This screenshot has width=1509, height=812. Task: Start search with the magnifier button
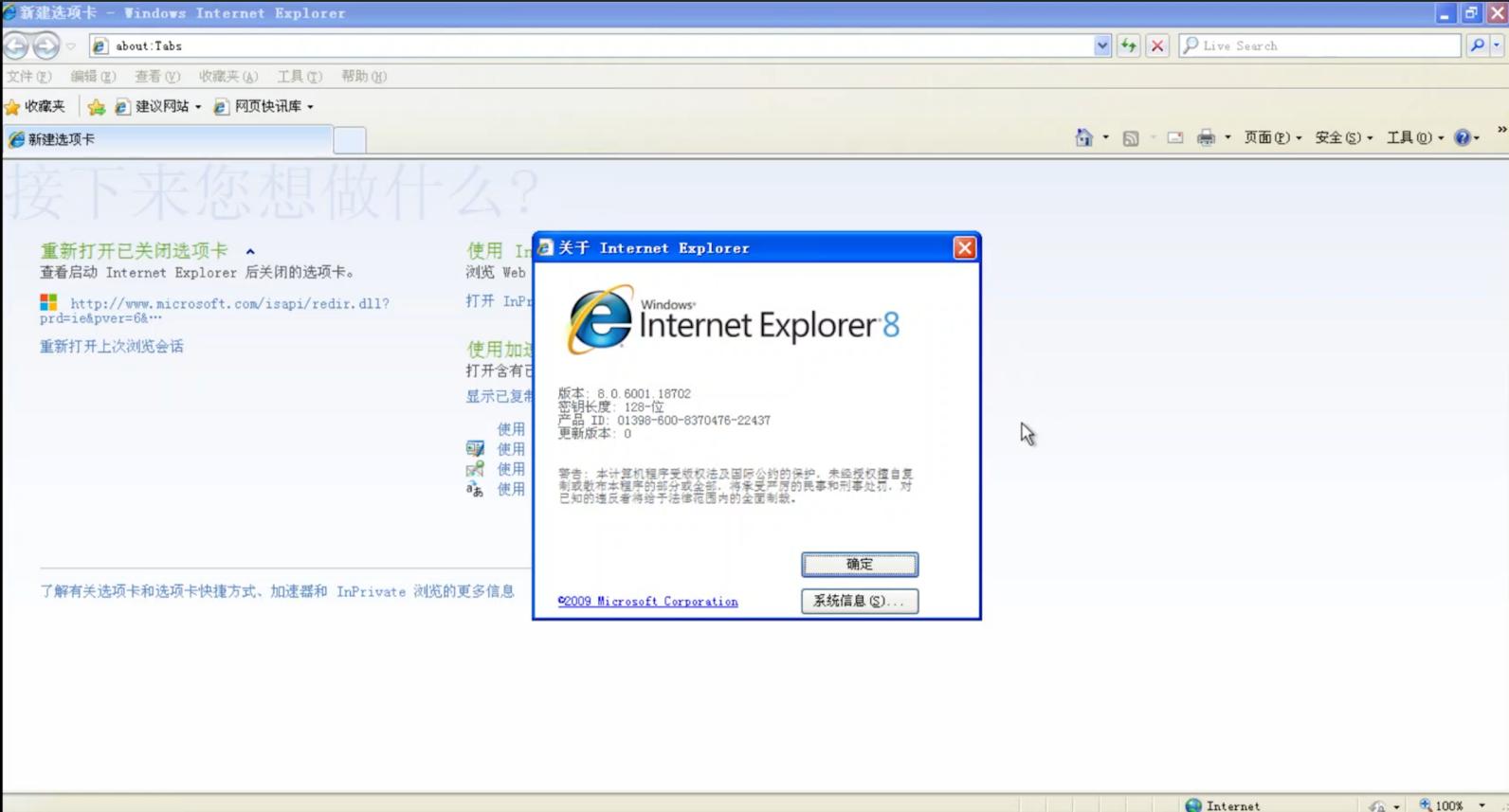click(x=1477, y=45)
